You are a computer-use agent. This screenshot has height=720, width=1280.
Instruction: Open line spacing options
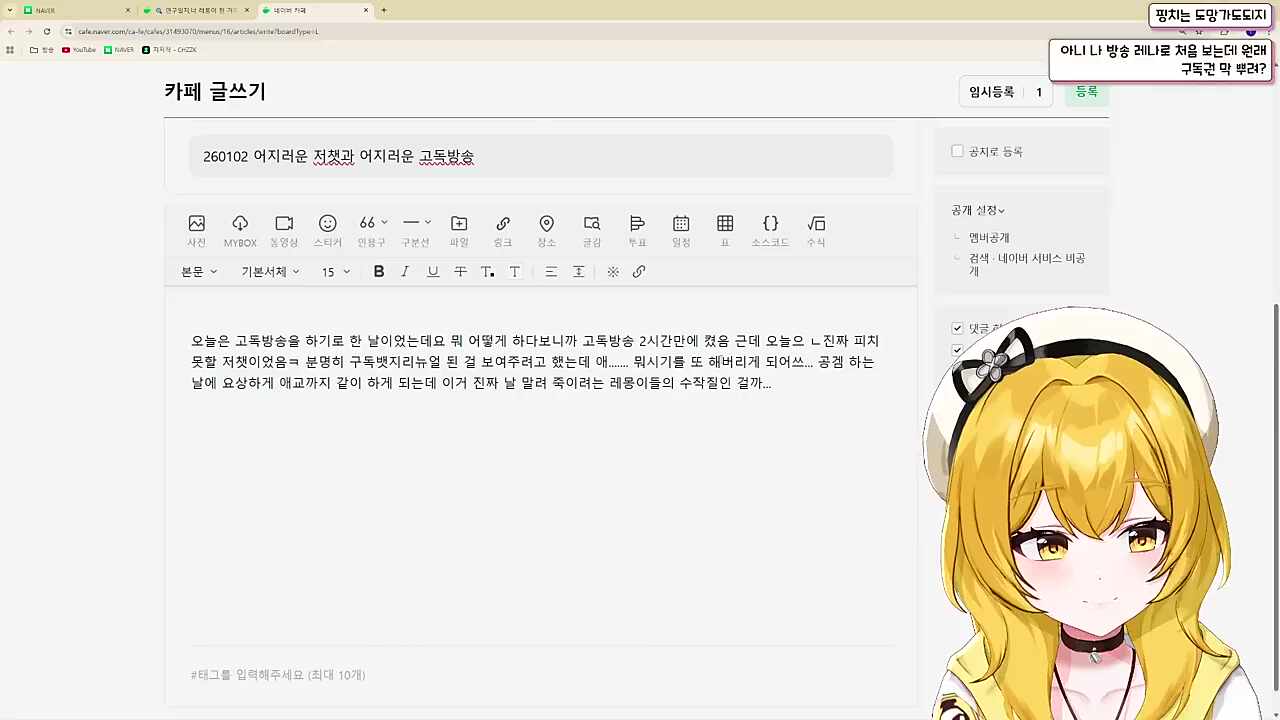point(578,272)
